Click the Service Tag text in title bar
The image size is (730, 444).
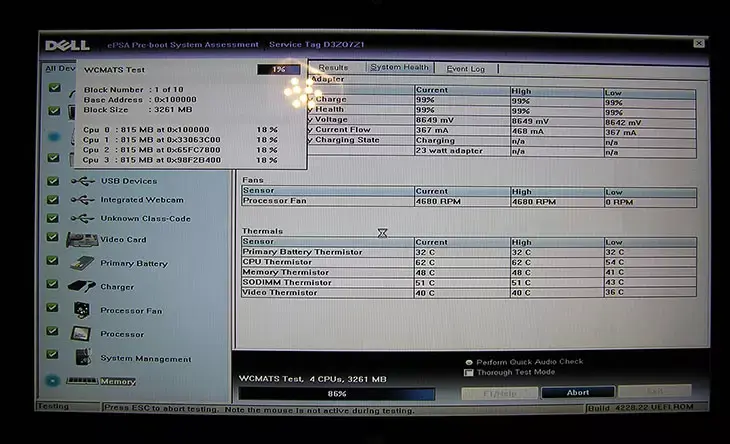coord(317,45)
